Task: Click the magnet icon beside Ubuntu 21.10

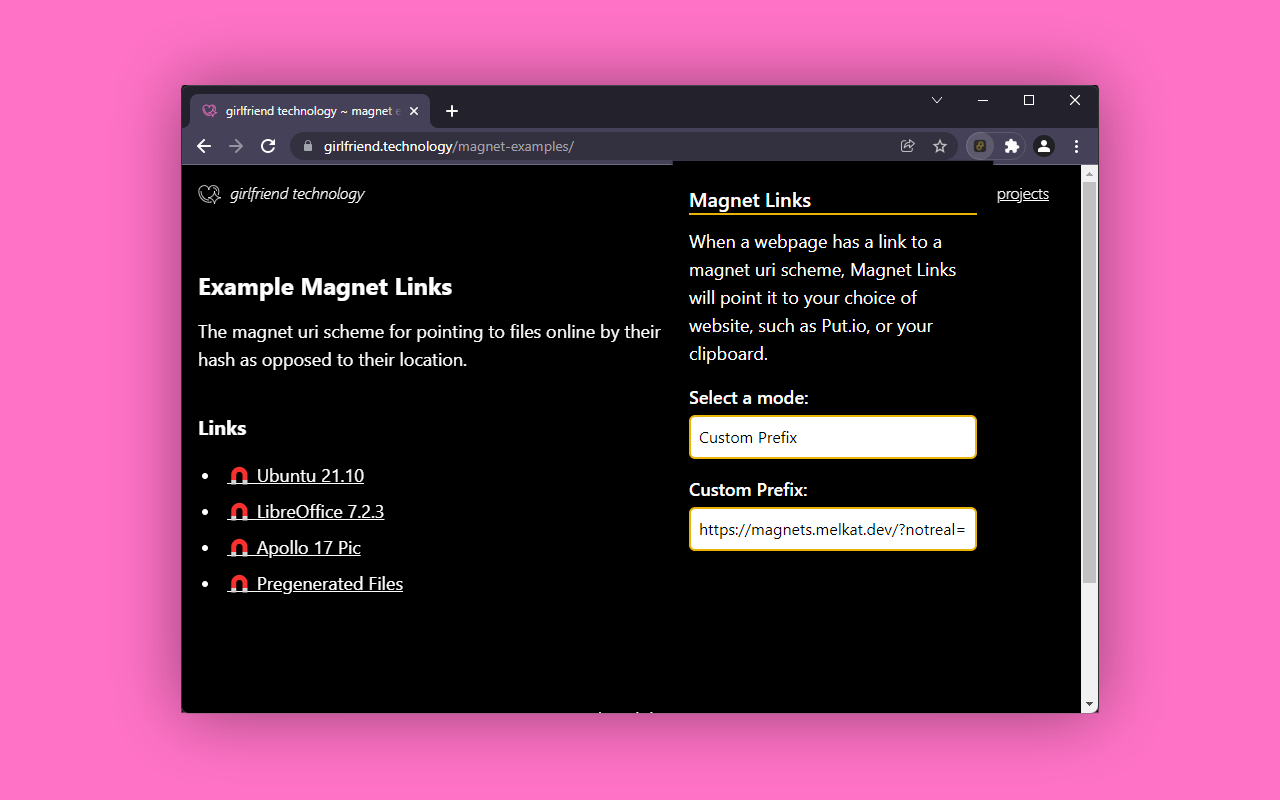Action: [x=239, y=476]
